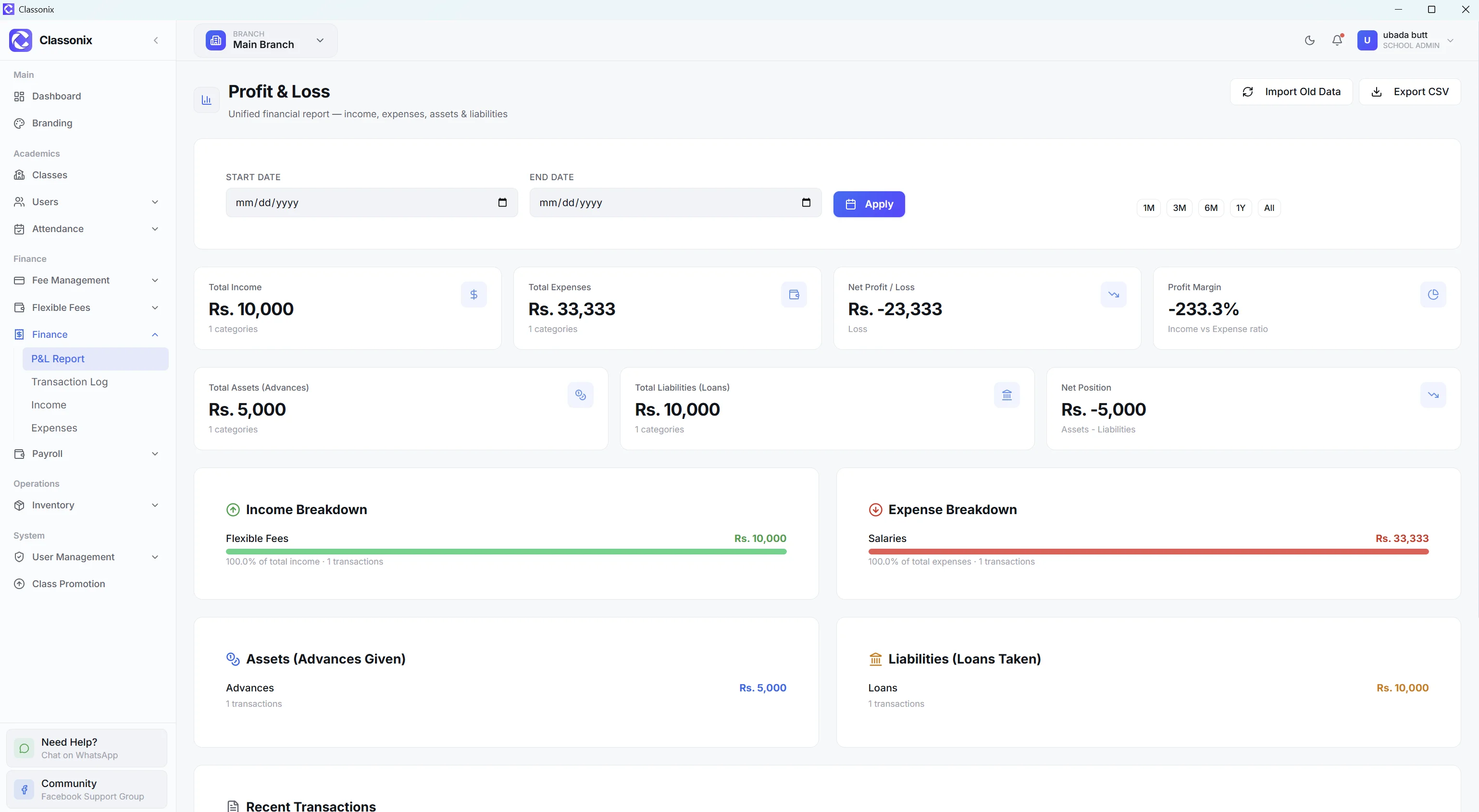Click the bank icon beside Liabilities (Loans Taken)
The image size is (1479, 812).
pos(875,659)
